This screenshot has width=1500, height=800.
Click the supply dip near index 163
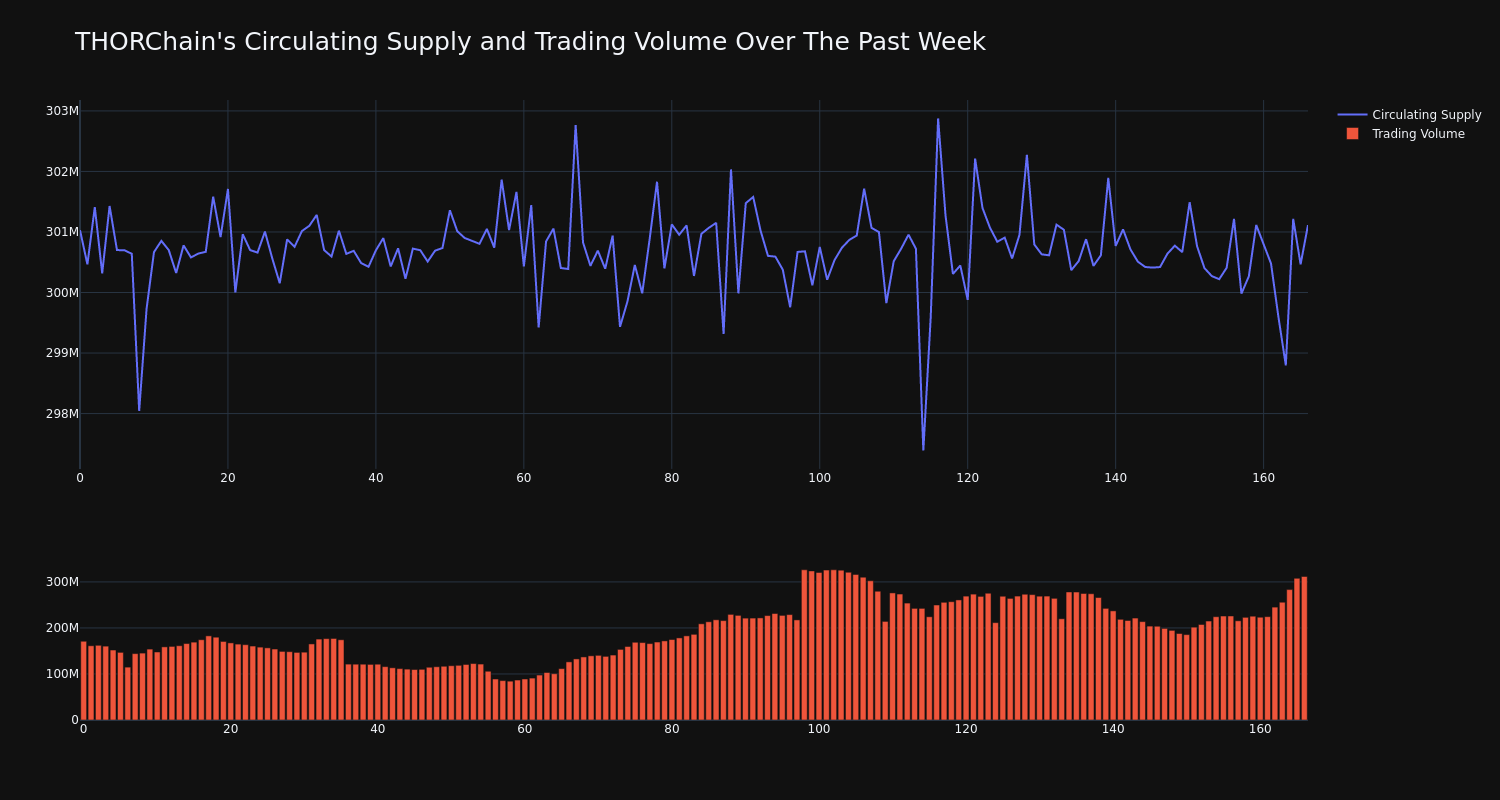(1286, 364)
